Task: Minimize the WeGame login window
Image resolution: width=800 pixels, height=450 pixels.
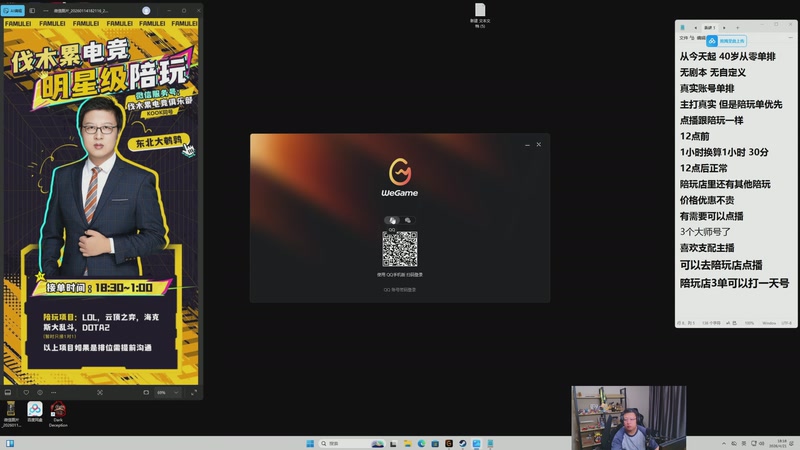Action: 527,145
